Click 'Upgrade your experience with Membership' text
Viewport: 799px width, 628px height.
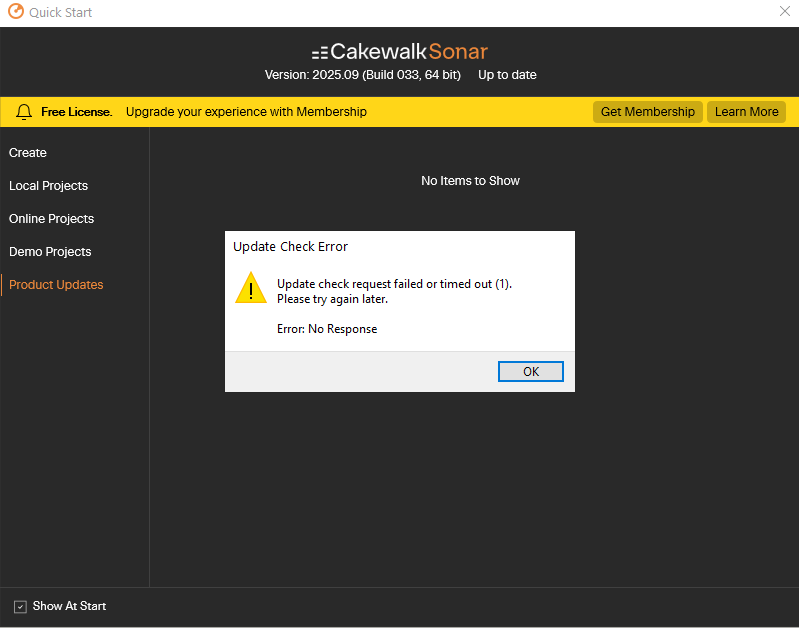pyautogui.click(x=246, y=112)
